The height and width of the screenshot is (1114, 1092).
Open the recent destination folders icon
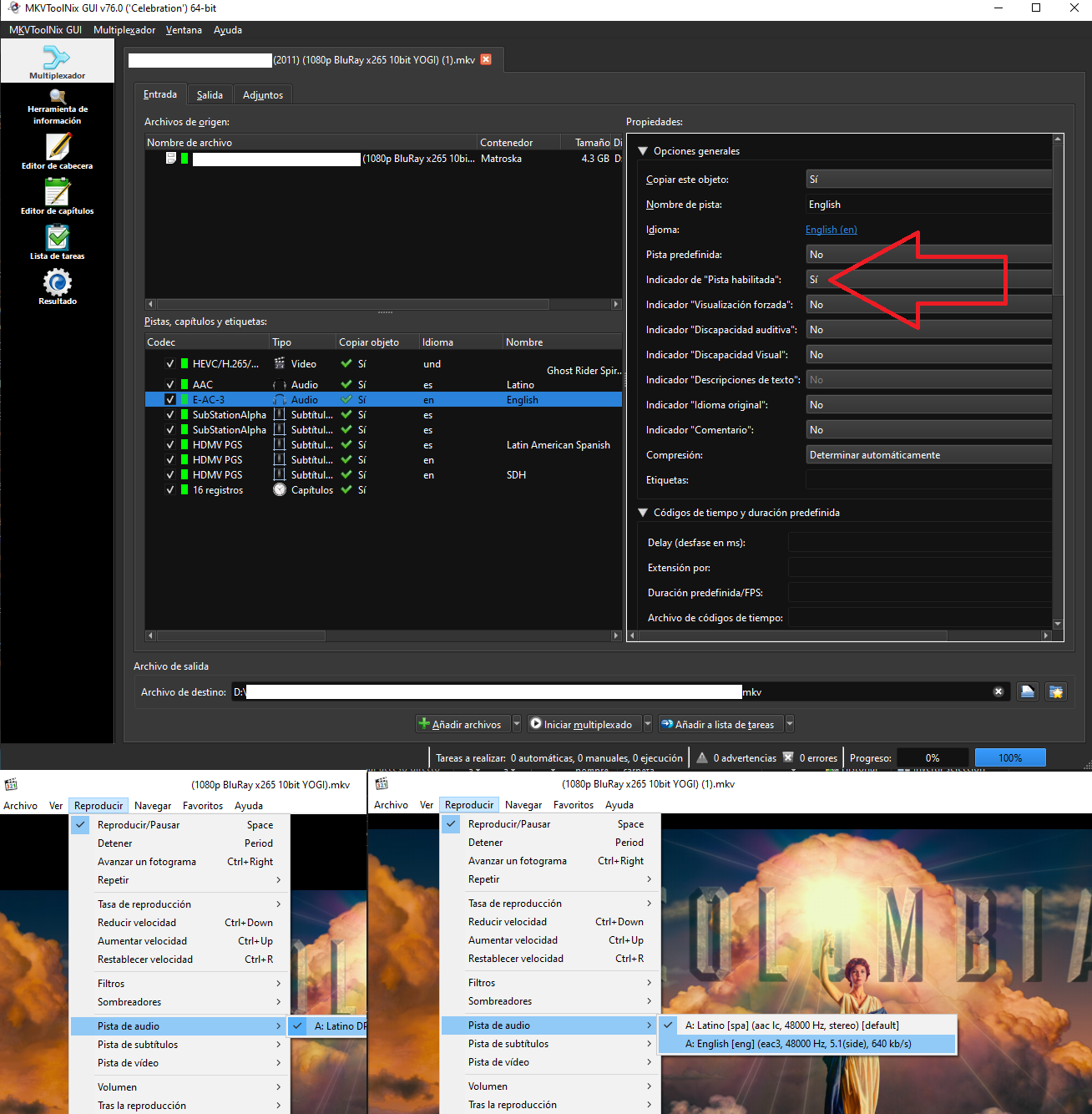tap(1056, 691)
